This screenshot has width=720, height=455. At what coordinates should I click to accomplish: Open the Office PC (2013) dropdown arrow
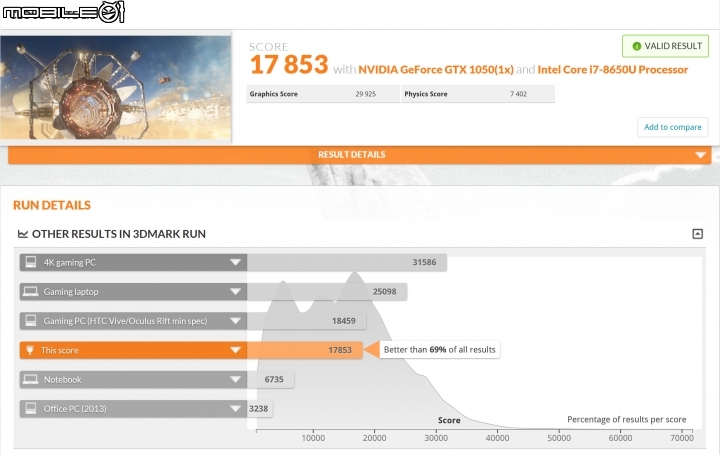coord(236,409)
